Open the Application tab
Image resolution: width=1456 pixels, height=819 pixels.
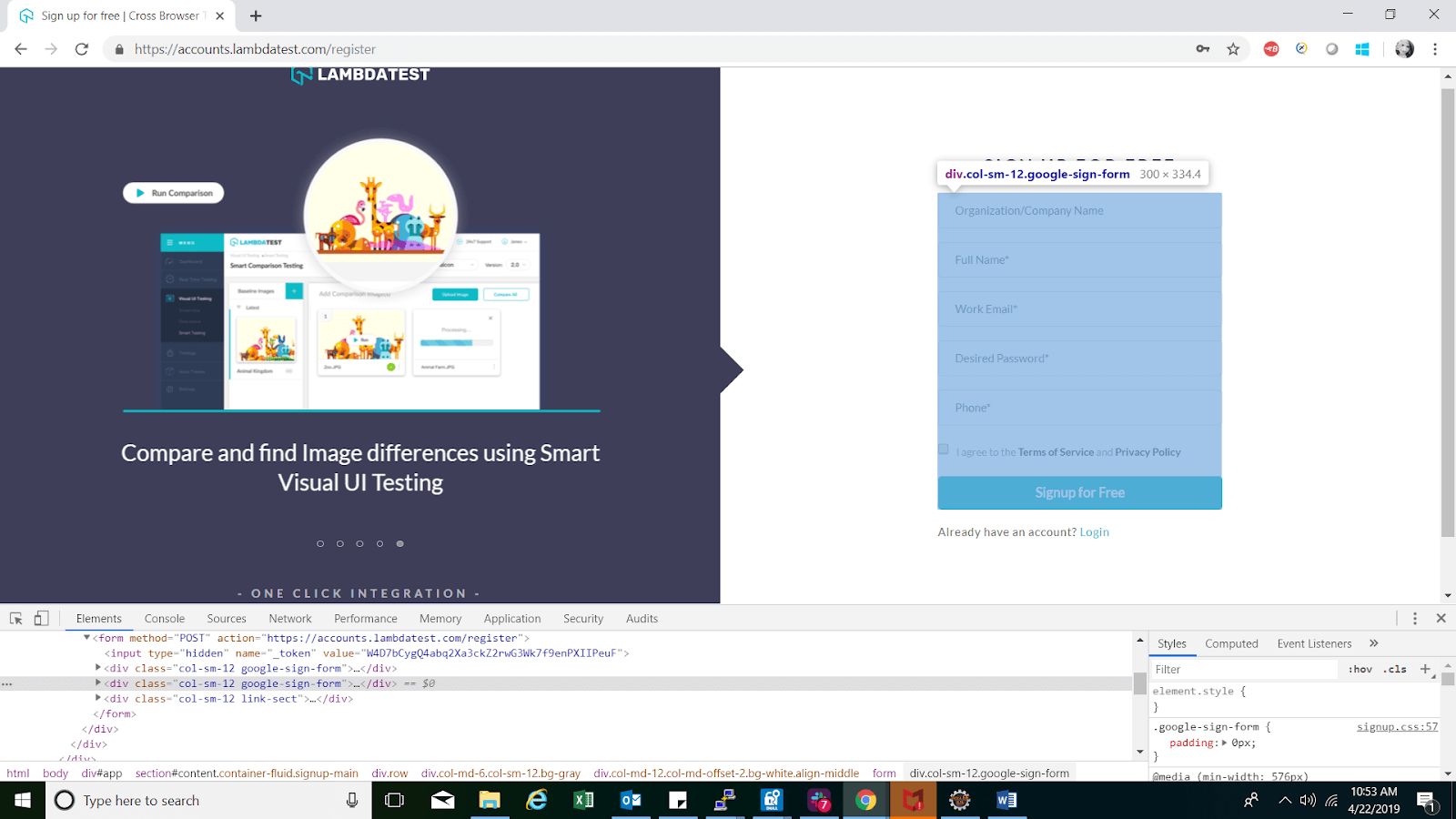coord(512,619)
